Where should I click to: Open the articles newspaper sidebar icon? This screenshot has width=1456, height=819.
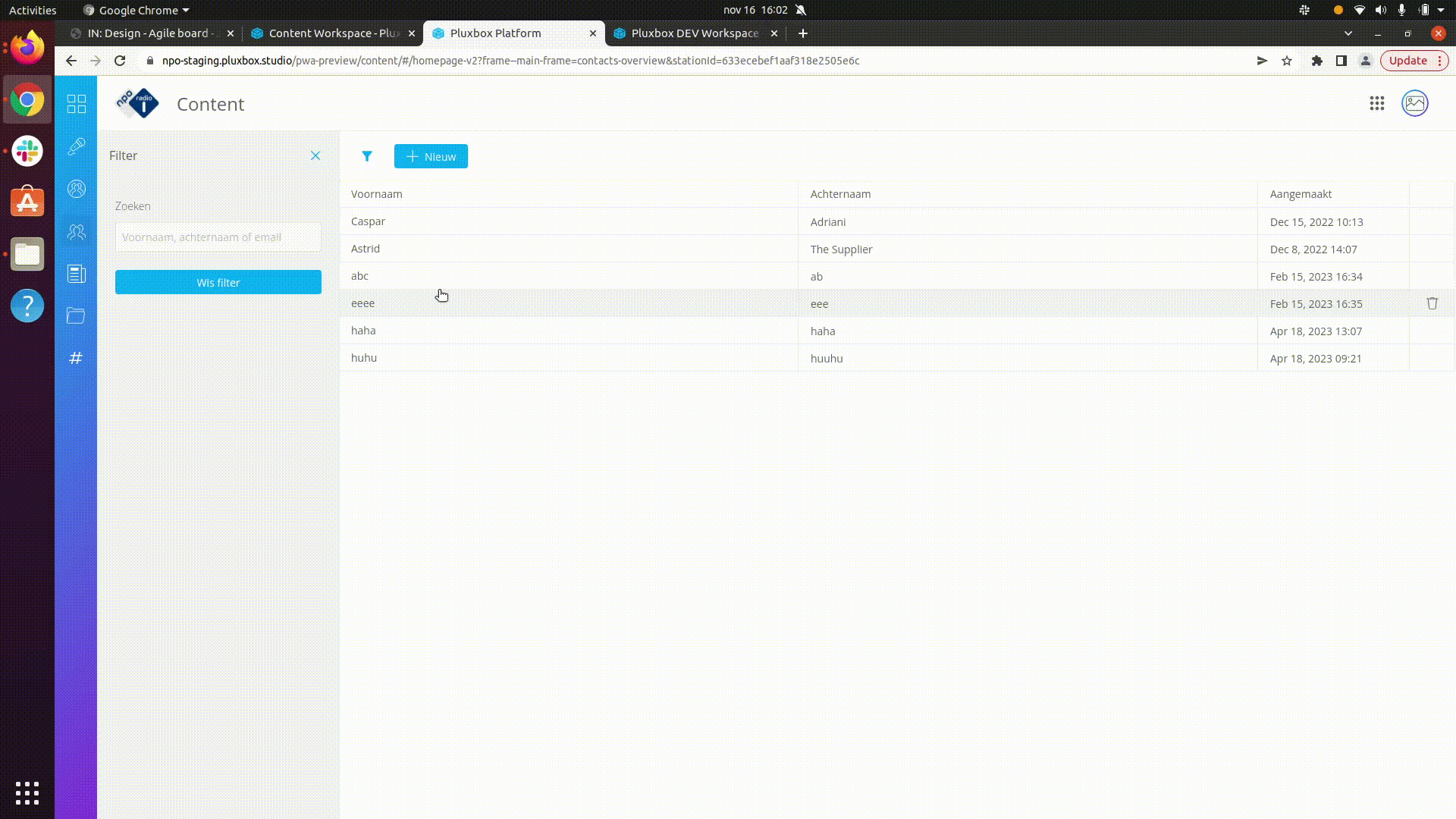tap(77, 274)
